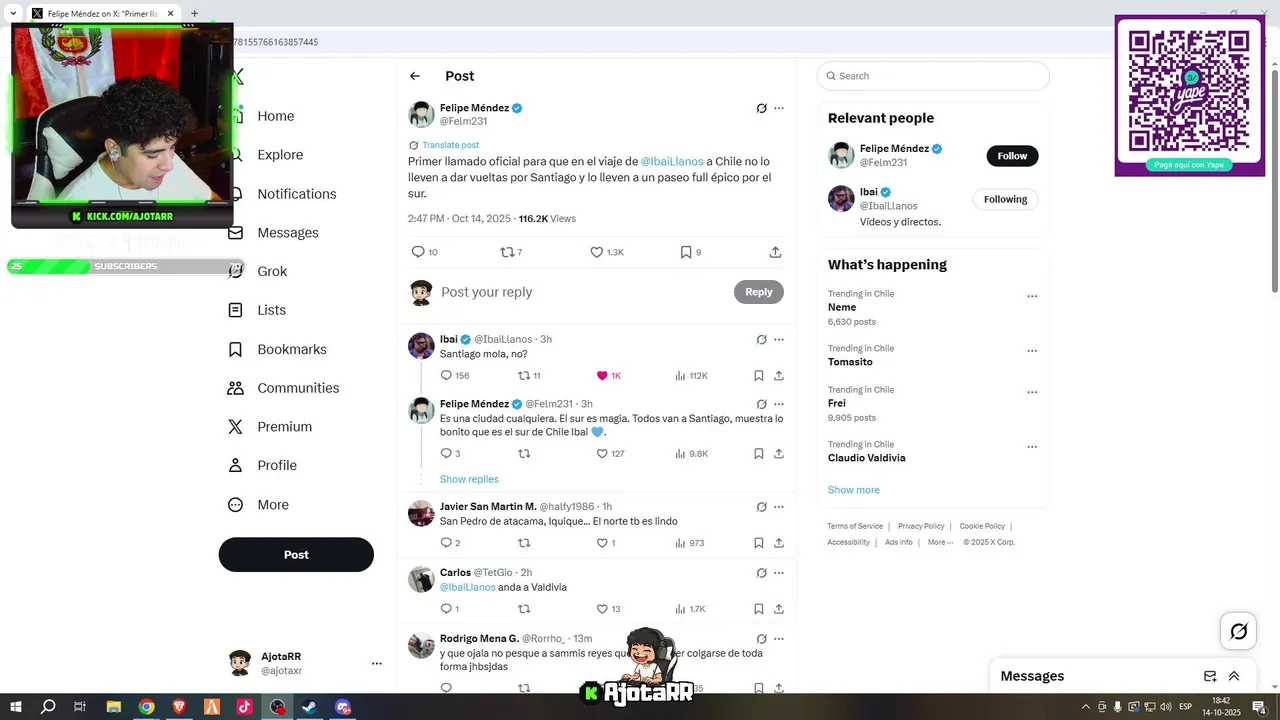
Task: Follow Felipe Méndez in Relevant people
Action: click(x=1012, y=156)
